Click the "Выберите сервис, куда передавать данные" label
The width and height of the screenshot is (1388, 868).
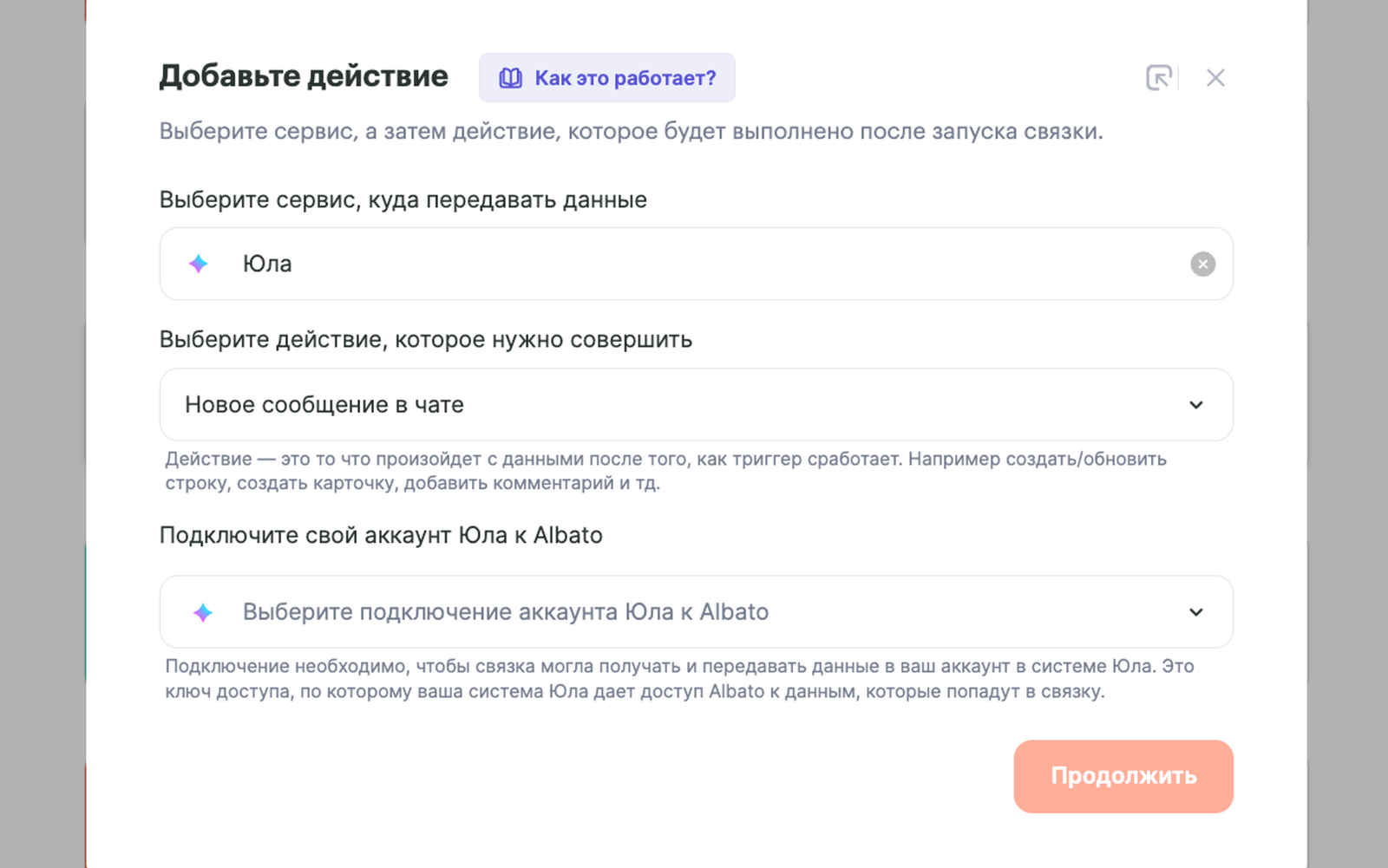click(403, 200)
